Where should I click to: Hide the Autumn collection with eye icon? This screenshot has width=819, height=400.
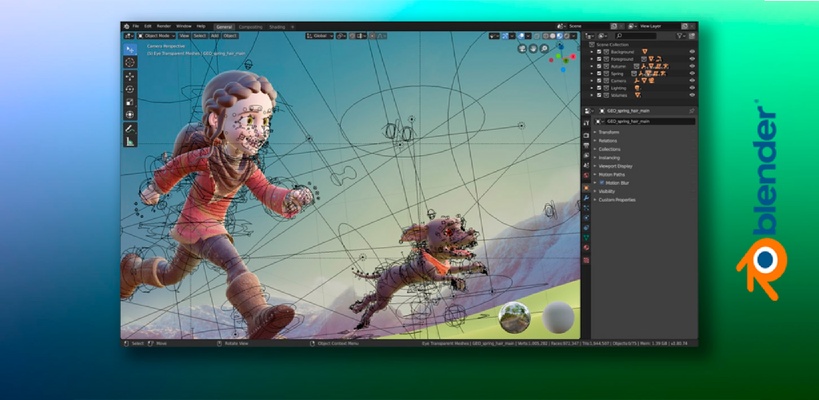point(692,66)
